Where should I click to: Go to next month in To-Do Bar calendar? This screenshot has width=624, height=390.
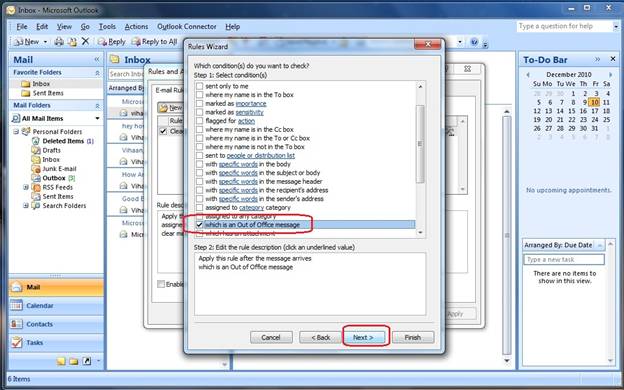tap(610, 75)
